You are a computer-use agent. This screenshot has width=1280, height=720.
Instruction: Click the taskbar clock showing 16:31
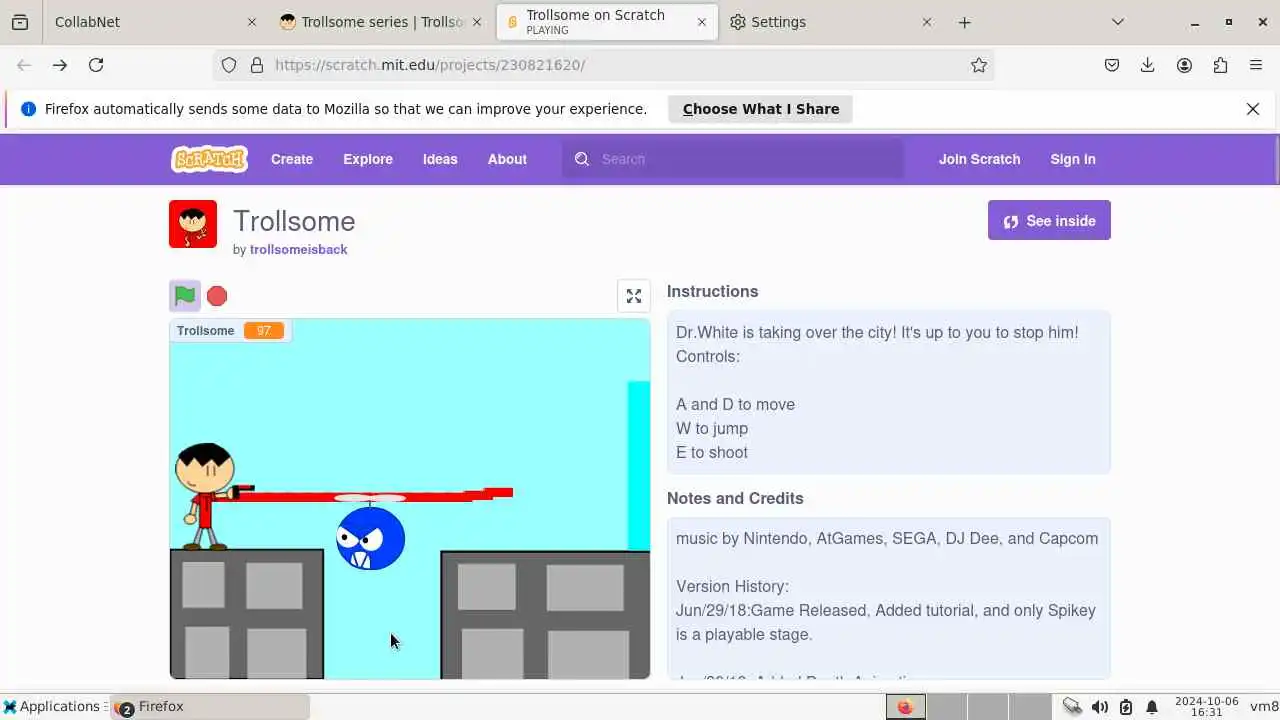click(1207, 707)
